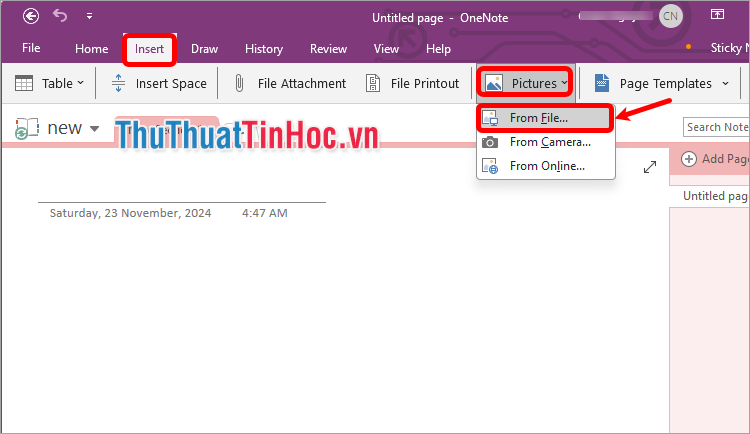The image size is (750, 434).
Task: Go to the History tab
Action: 264,49
